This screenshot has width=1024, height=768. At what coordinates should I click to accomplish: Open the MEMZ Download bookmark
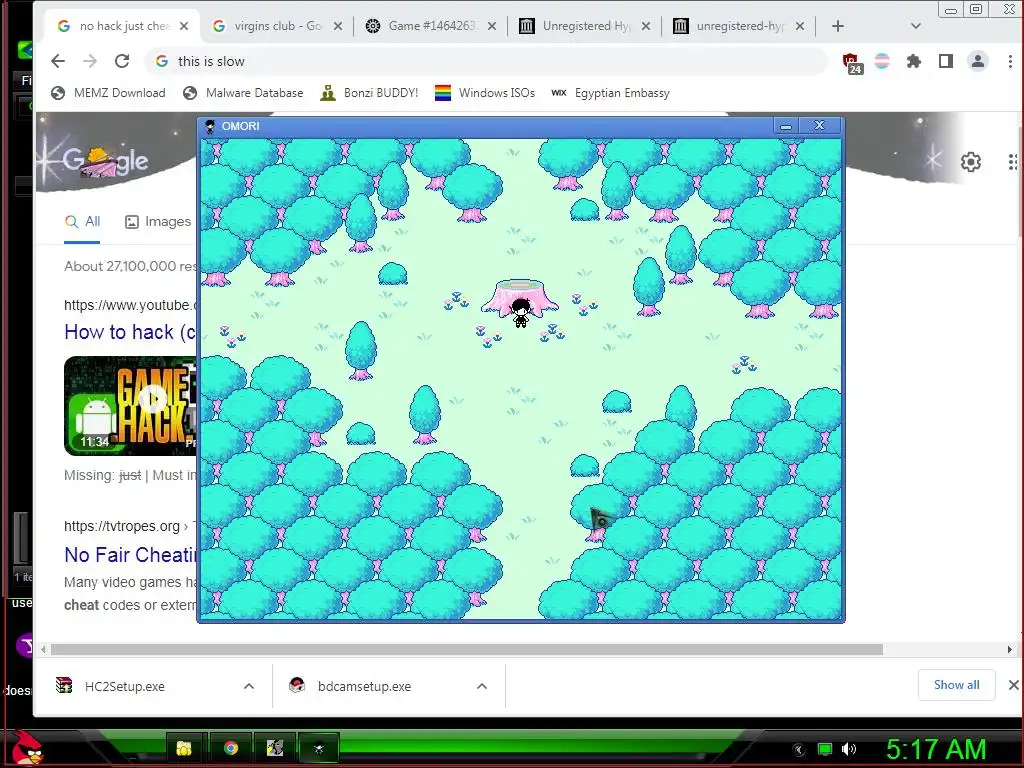point(108,93)
